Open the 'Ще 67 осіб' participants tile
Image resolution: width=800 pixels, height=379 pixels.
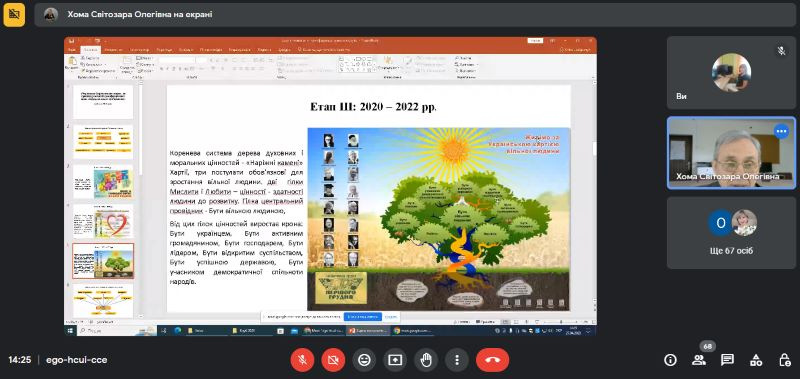pyautogui.click(x=731, y=233)
